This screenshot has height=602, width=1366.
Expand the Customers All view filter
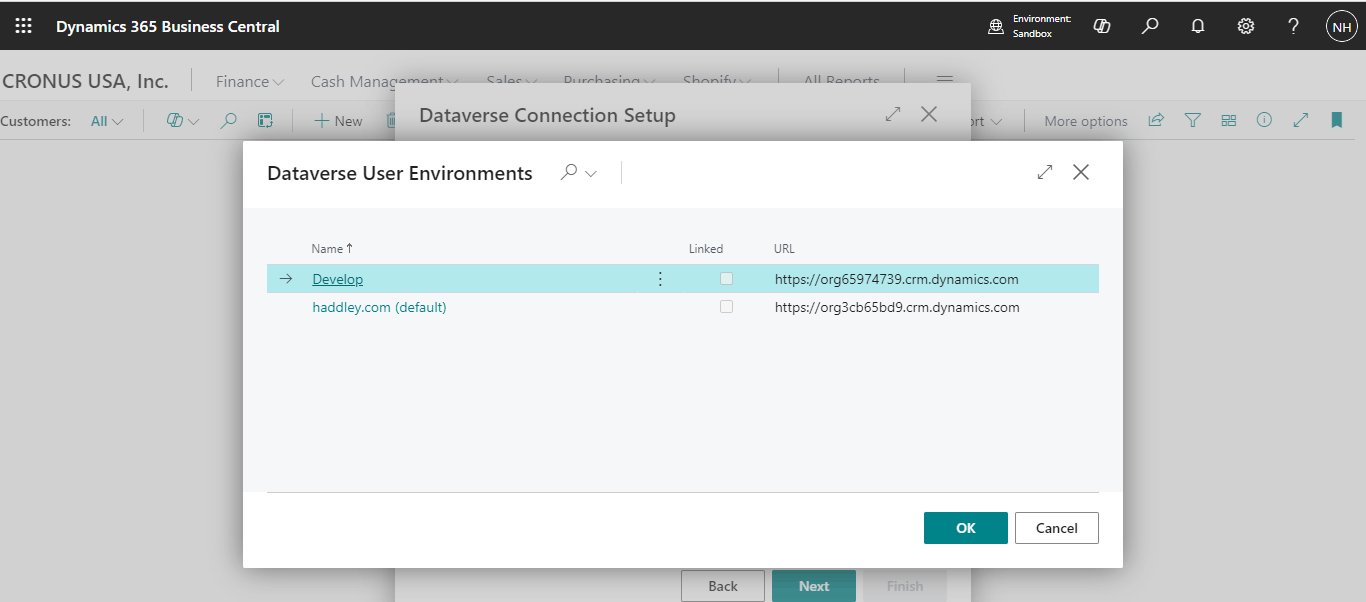pos(107,121)
